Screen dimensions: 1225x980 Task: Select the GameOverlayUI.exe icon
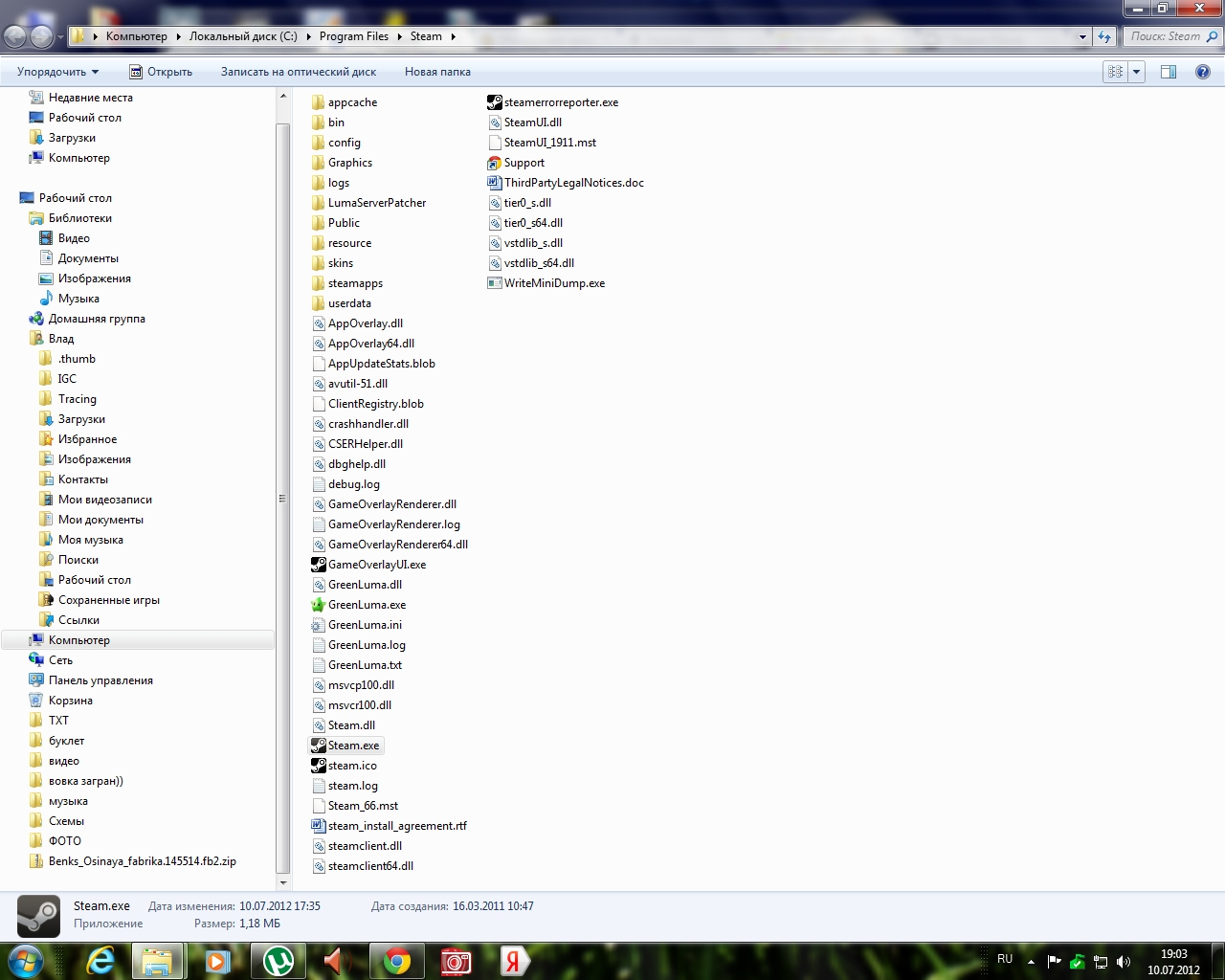pos(319,565)
